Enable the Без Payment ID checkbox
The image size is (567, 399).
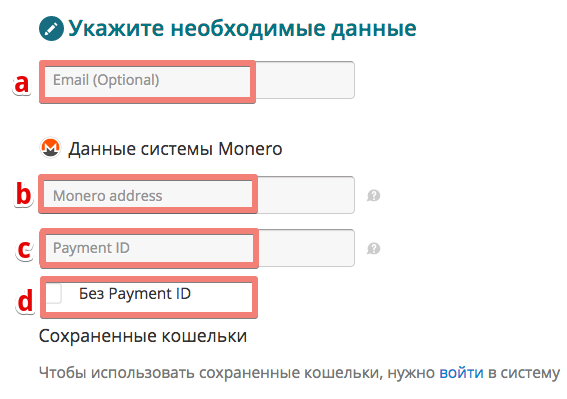point(54,293)
